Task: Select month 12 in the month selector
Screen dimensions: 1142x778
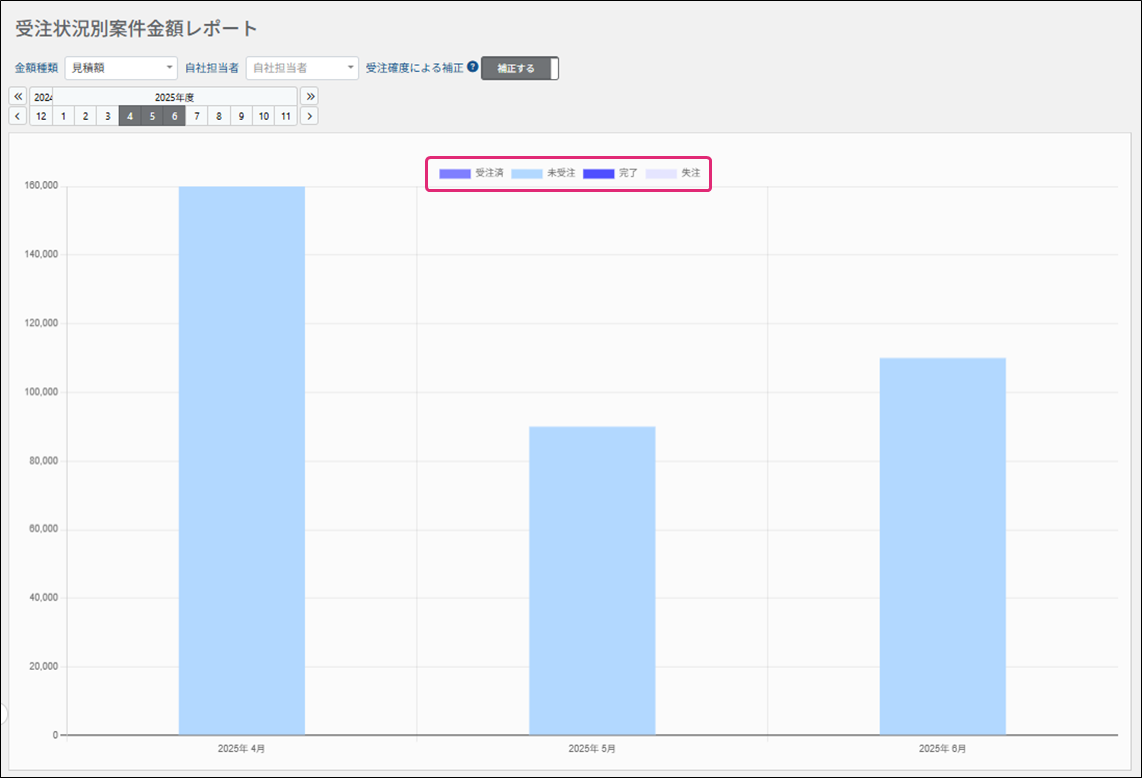Action: [x=41, y=116]
